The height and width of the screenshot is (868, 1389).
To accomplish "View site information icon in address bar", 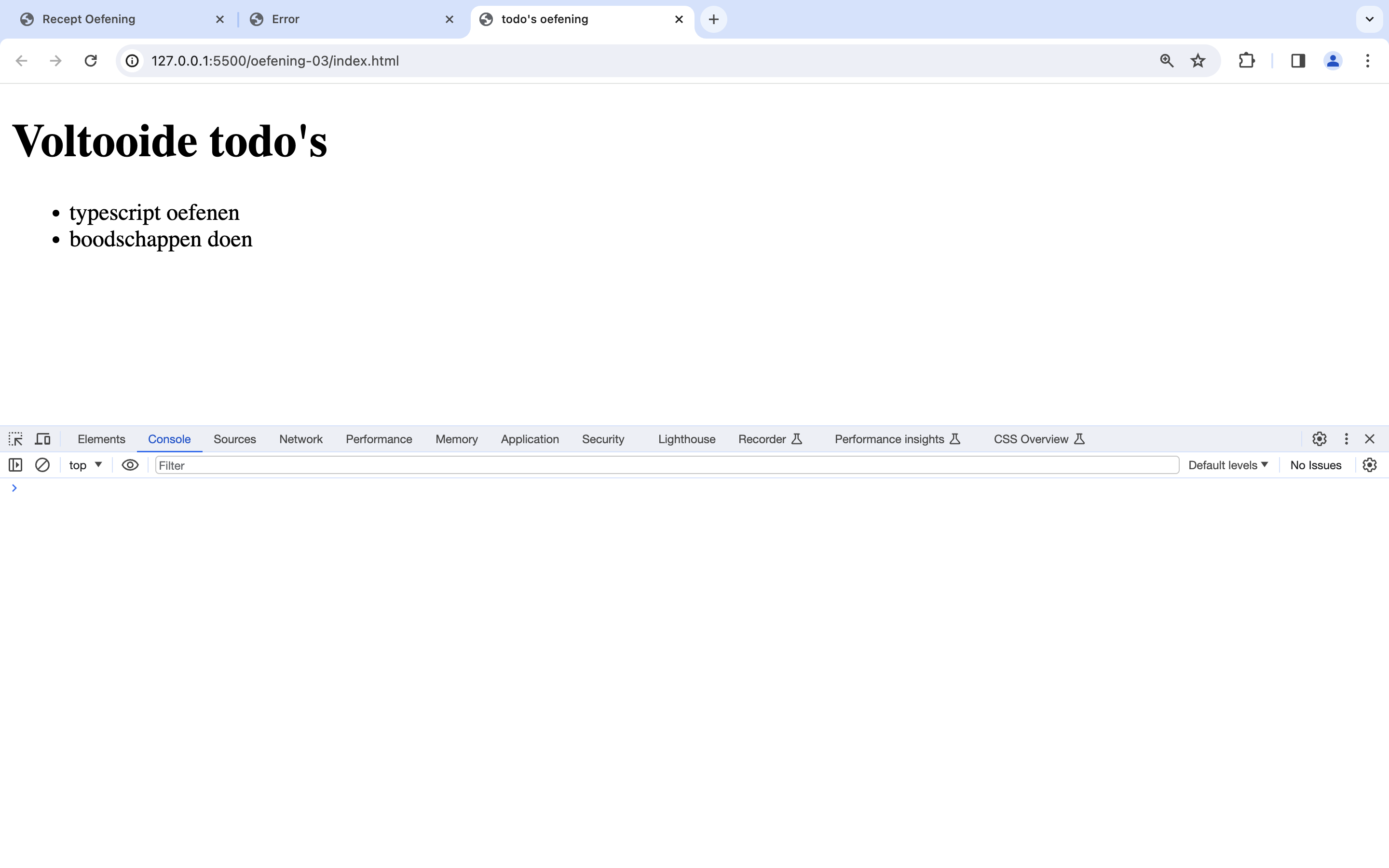I will click(133, 61).
